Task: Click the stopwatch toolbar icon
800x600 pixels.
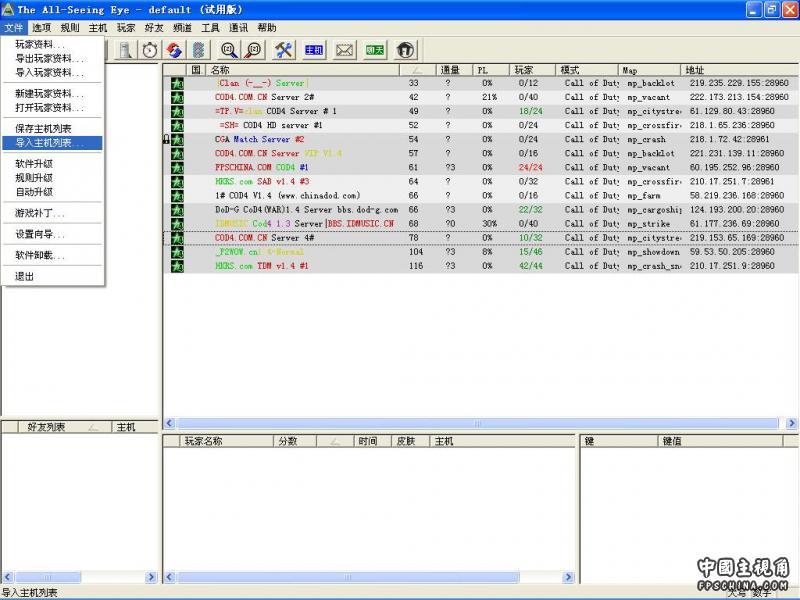Action: point(150,50)
